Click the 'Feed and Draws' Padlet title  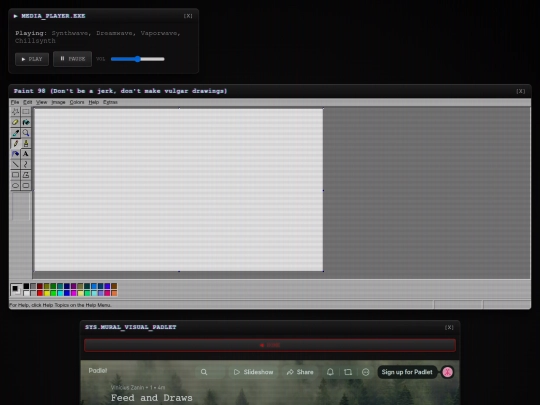[152, 398]
